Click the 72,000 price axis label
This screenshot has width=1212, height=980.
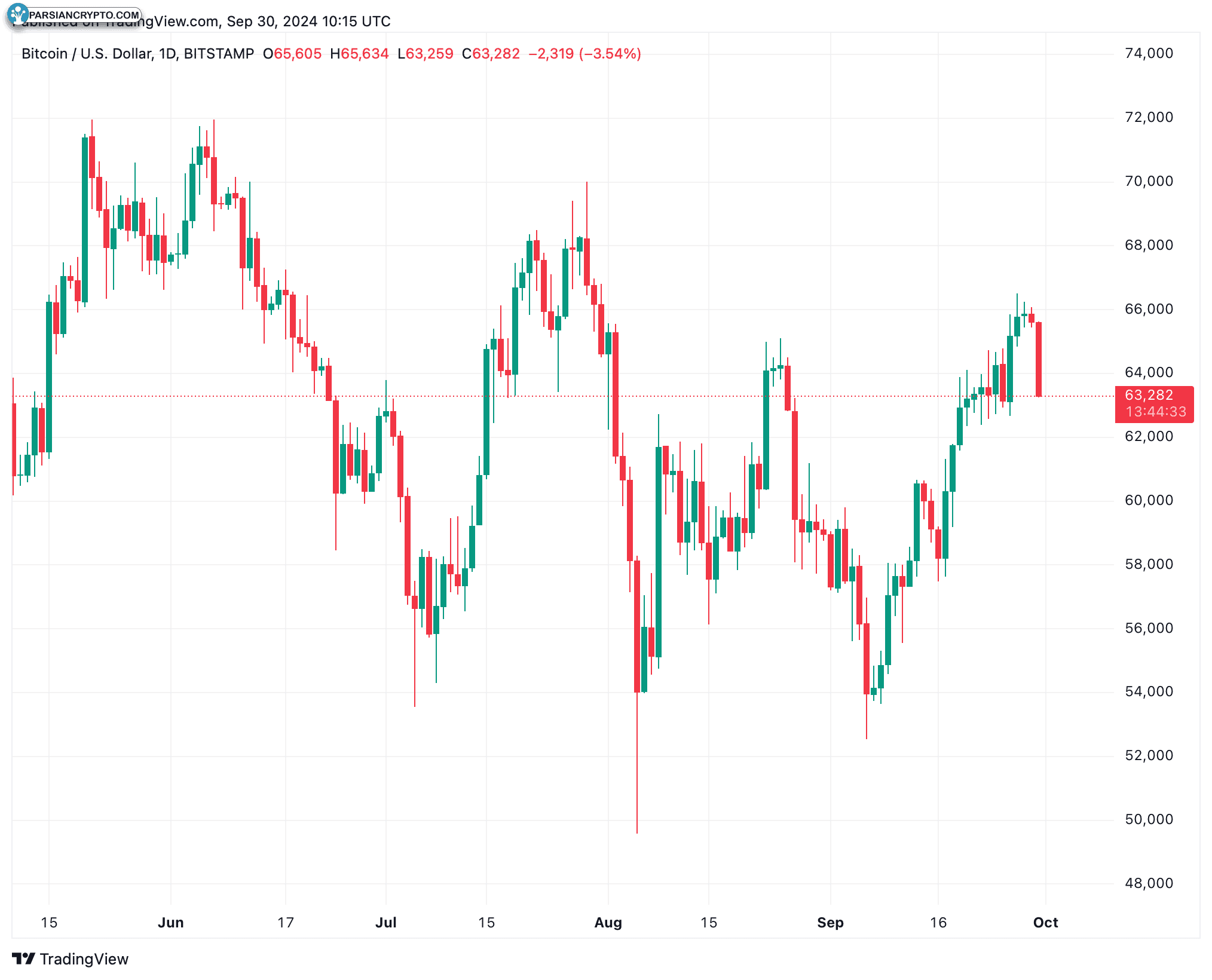[x=1149, y=117]
